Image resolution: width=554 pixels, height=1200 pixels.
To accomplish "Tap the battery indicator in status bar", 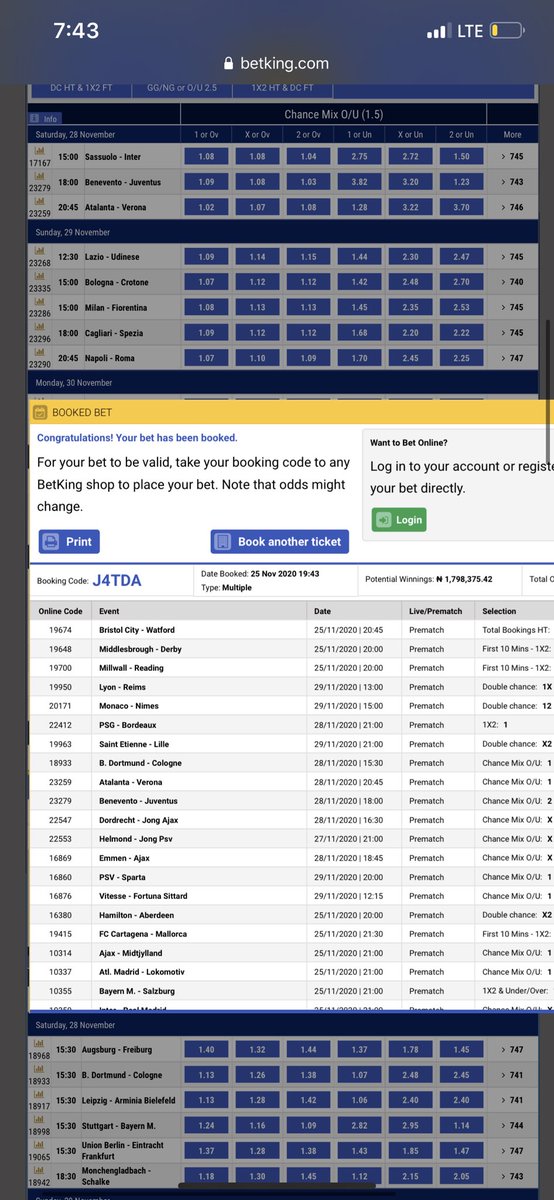I will (507, 31).
